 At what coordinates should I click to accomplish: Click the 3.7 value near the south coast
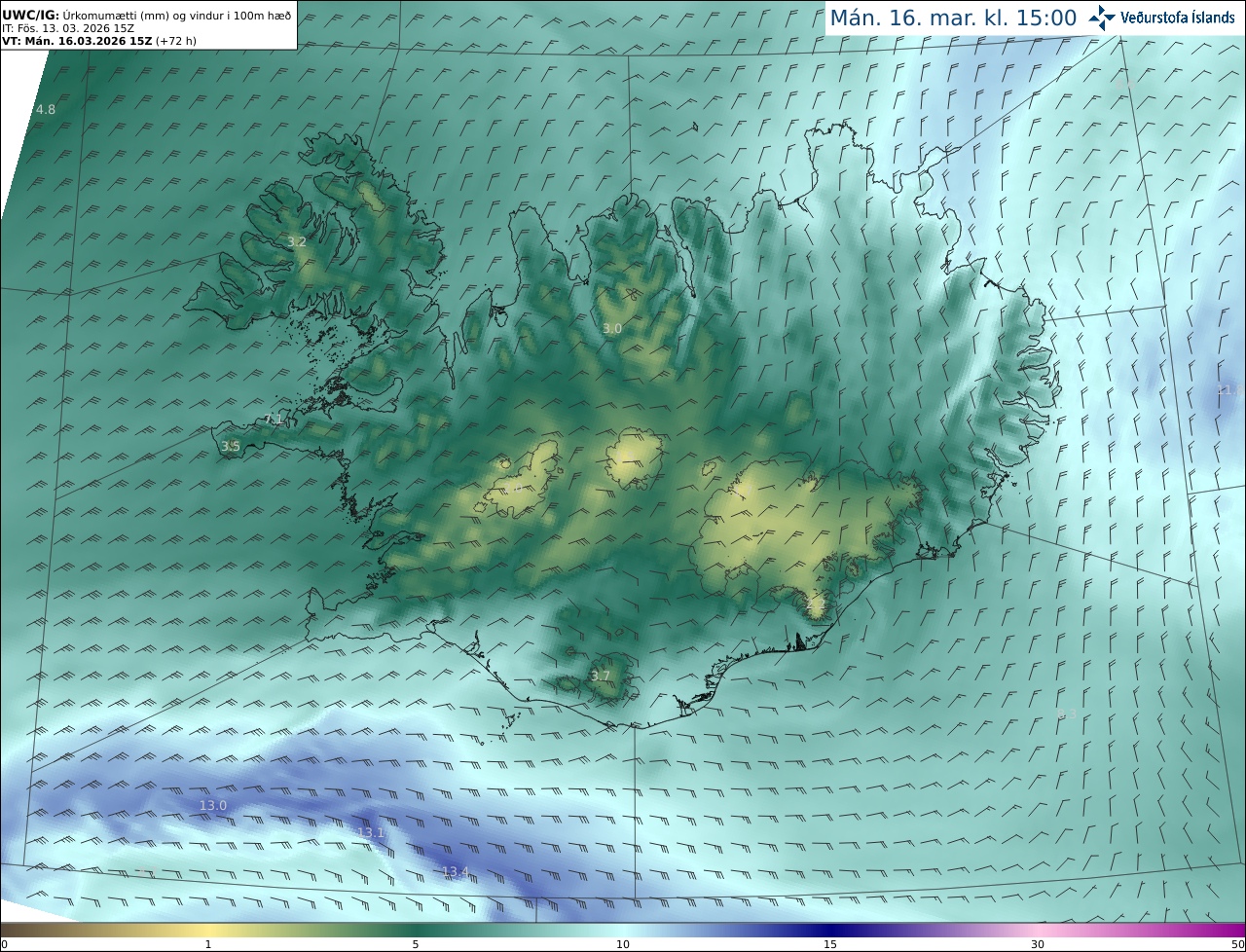pyautogui.click(x=601, y=676)
